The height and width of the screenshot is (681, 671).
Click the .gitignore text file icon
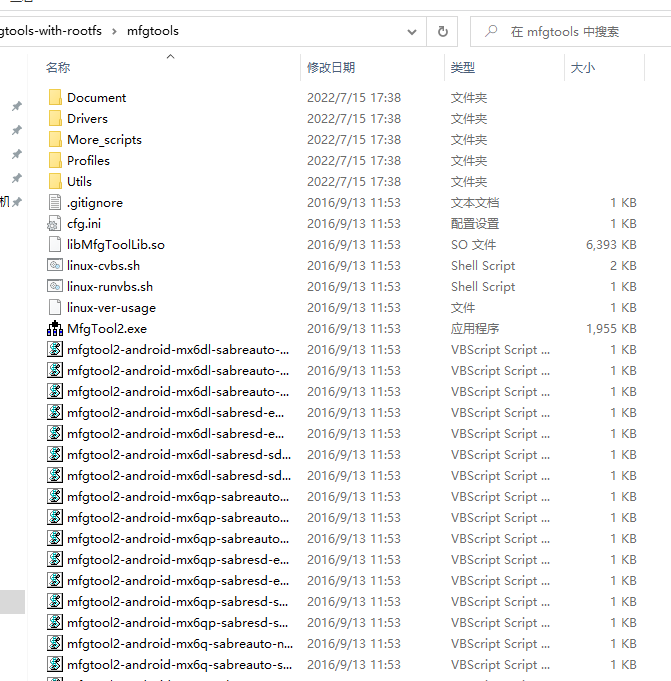click(x=55, y=202)
